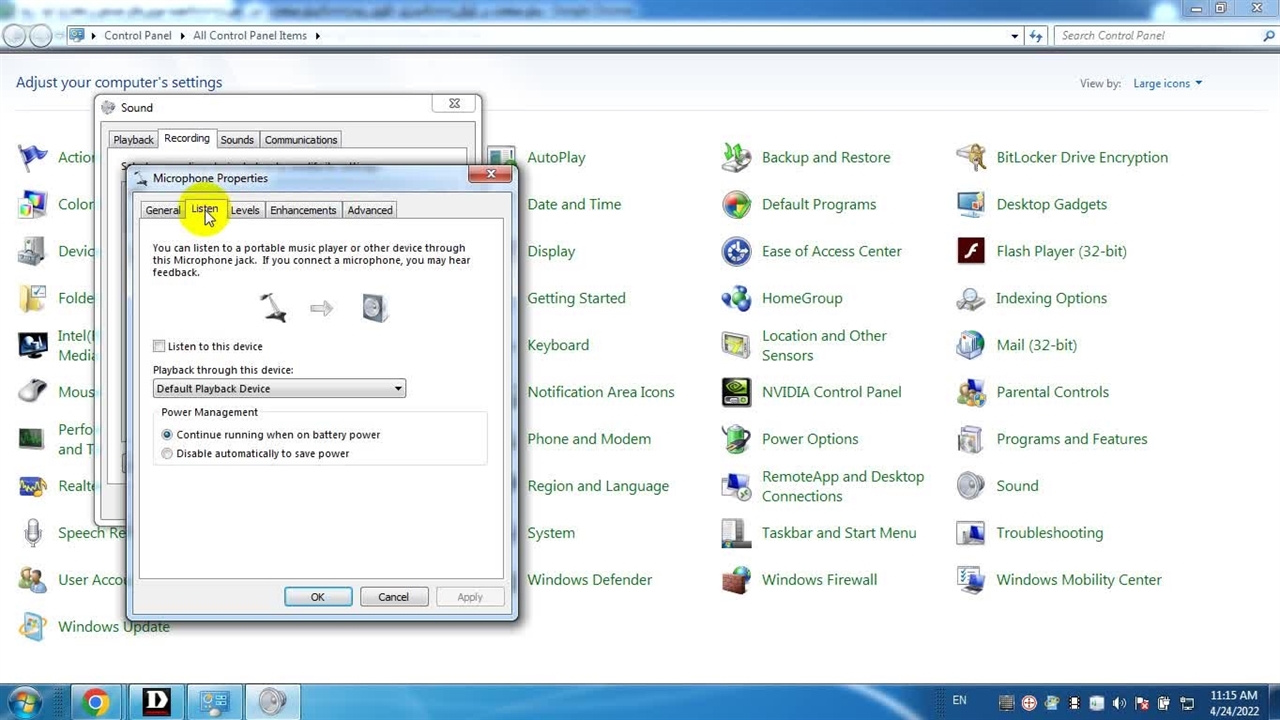Screen dimensions: 1280x720
Task: Click the HomeGroup icon
Action: click(737, 298)
